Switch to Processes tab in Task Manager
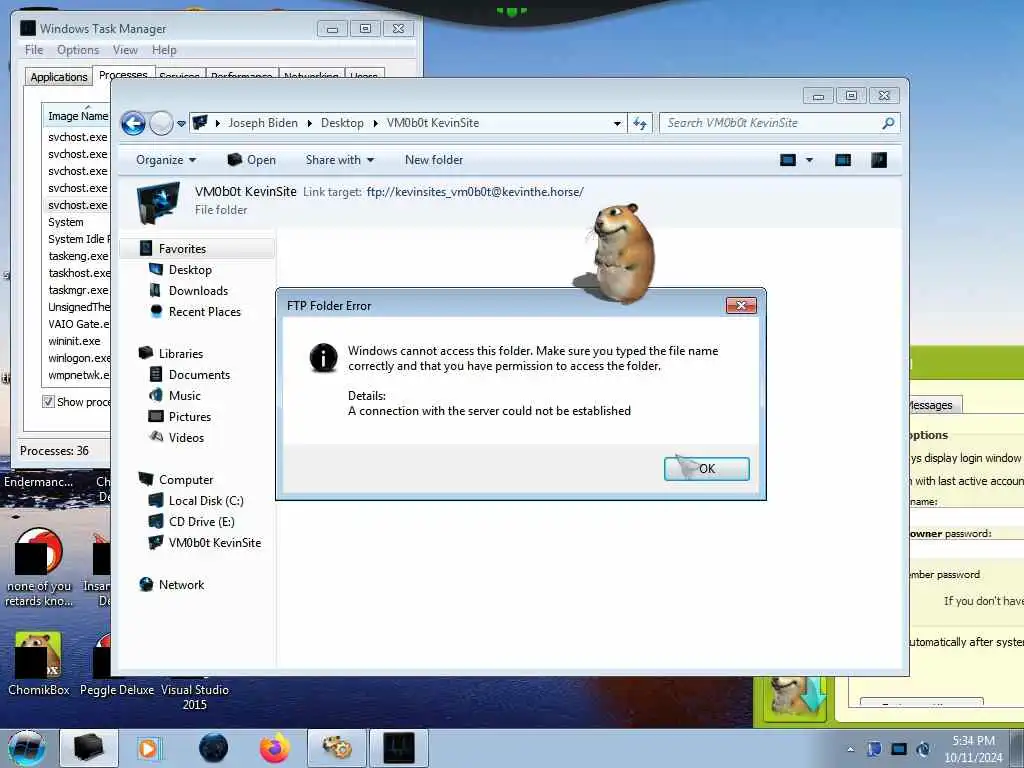 pos(123,74)
